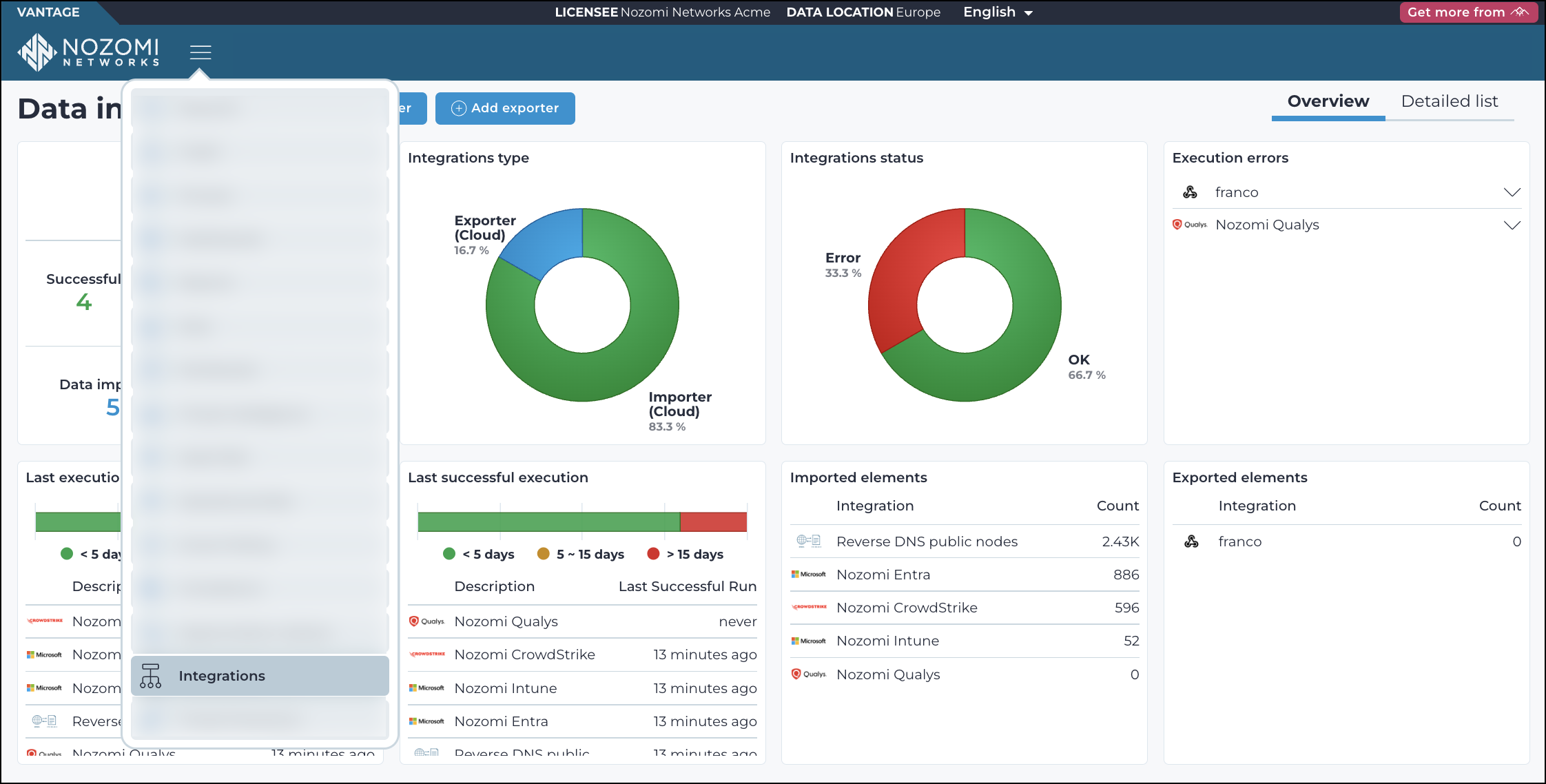The width and height of the screenshot is (1546, 784).
Task: Click the Successful count 4
Action: pyautogui.click(x=84, y=302)
